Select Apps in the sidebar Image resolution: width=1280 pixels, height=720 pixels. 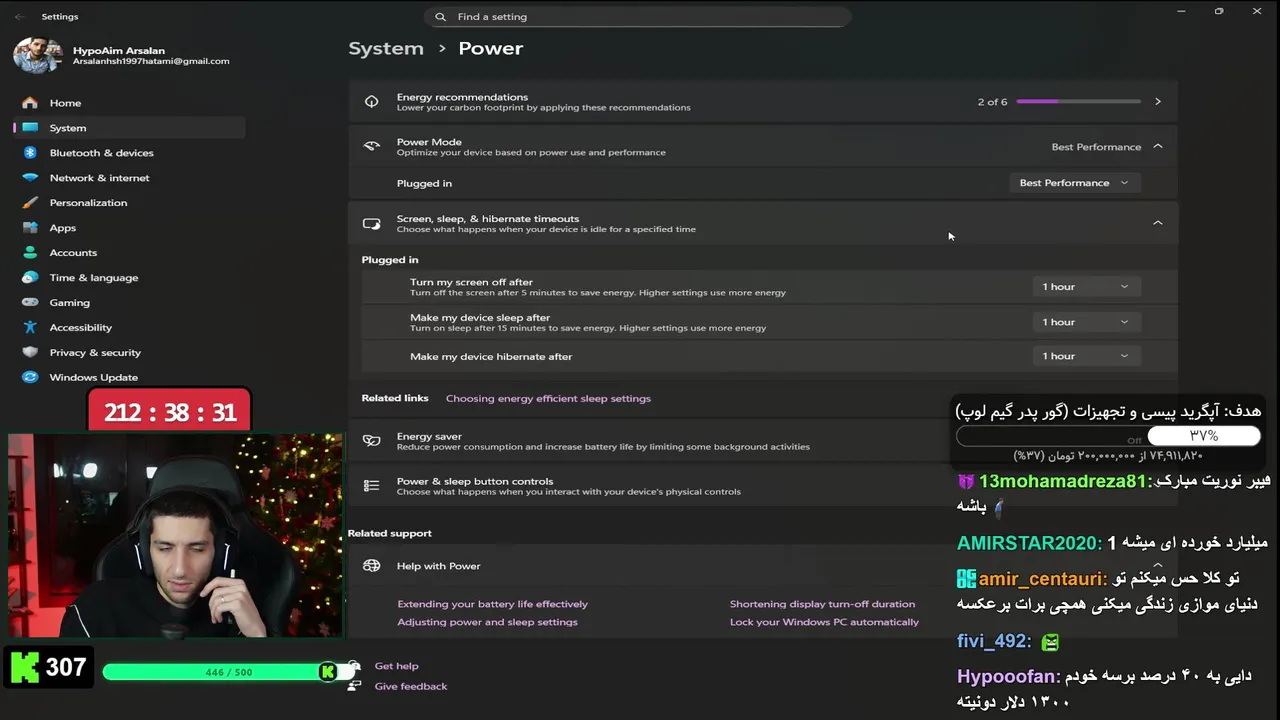(63, 228)
